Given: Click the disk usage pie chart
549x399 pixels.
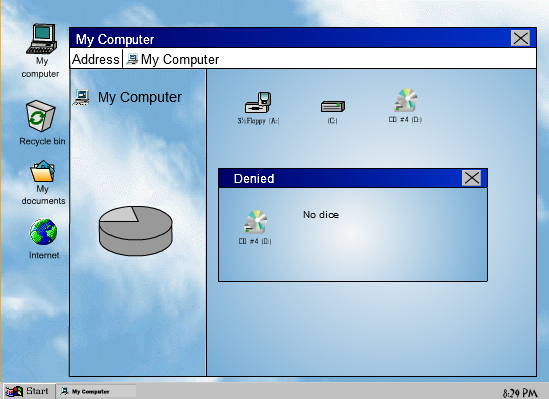Looking at the screenshot, I should [135, 231].
